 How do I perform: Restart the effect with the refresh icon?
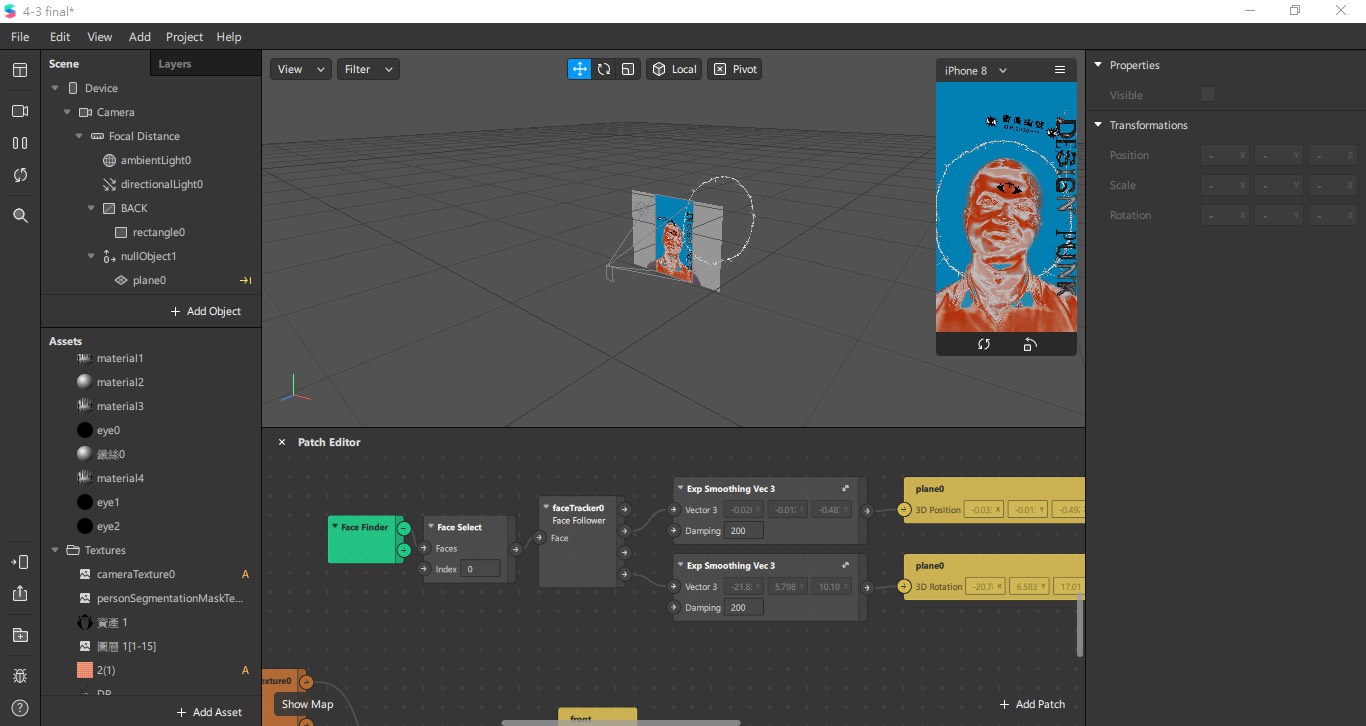pos(20,175)
